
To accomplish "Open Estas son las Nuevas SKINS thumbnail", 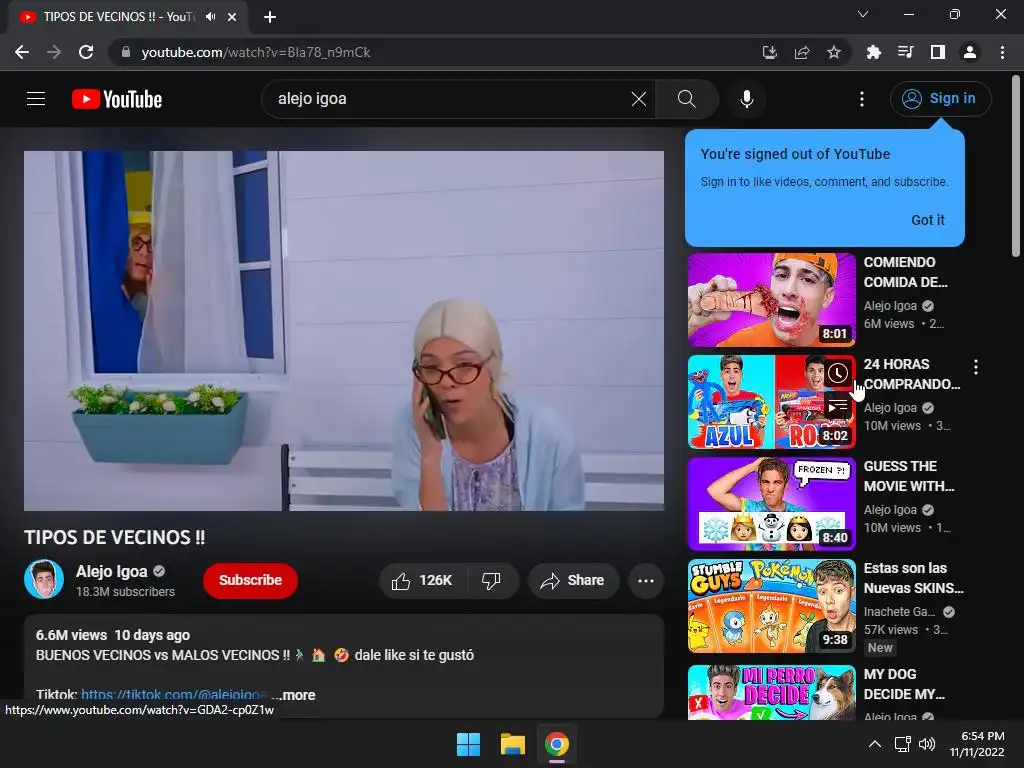I will point(771,606).
